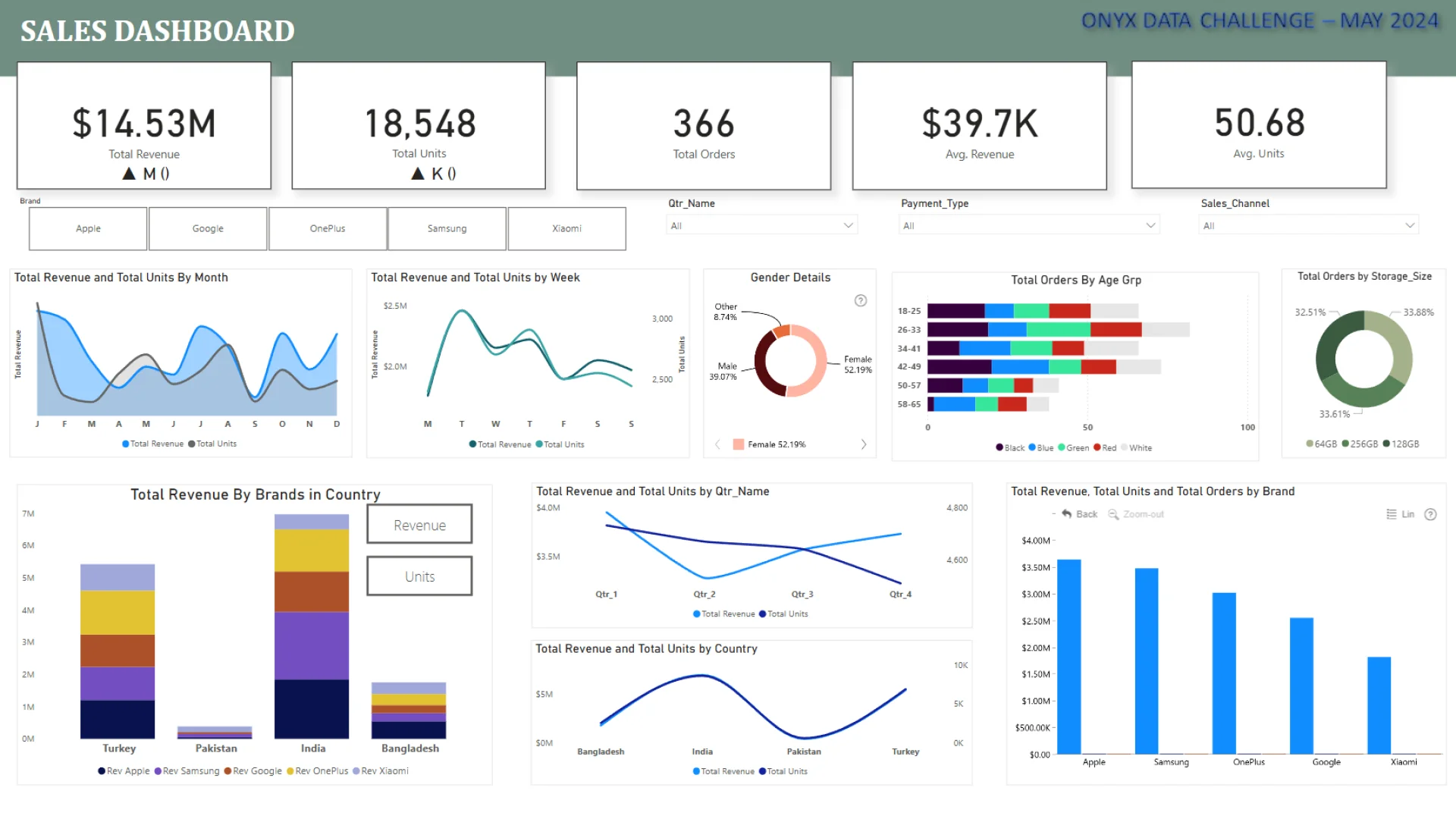This screenshot has width=1456, height=819.
Task: Click Female color swatch in gender legend
Action: (x=739, y=444)
